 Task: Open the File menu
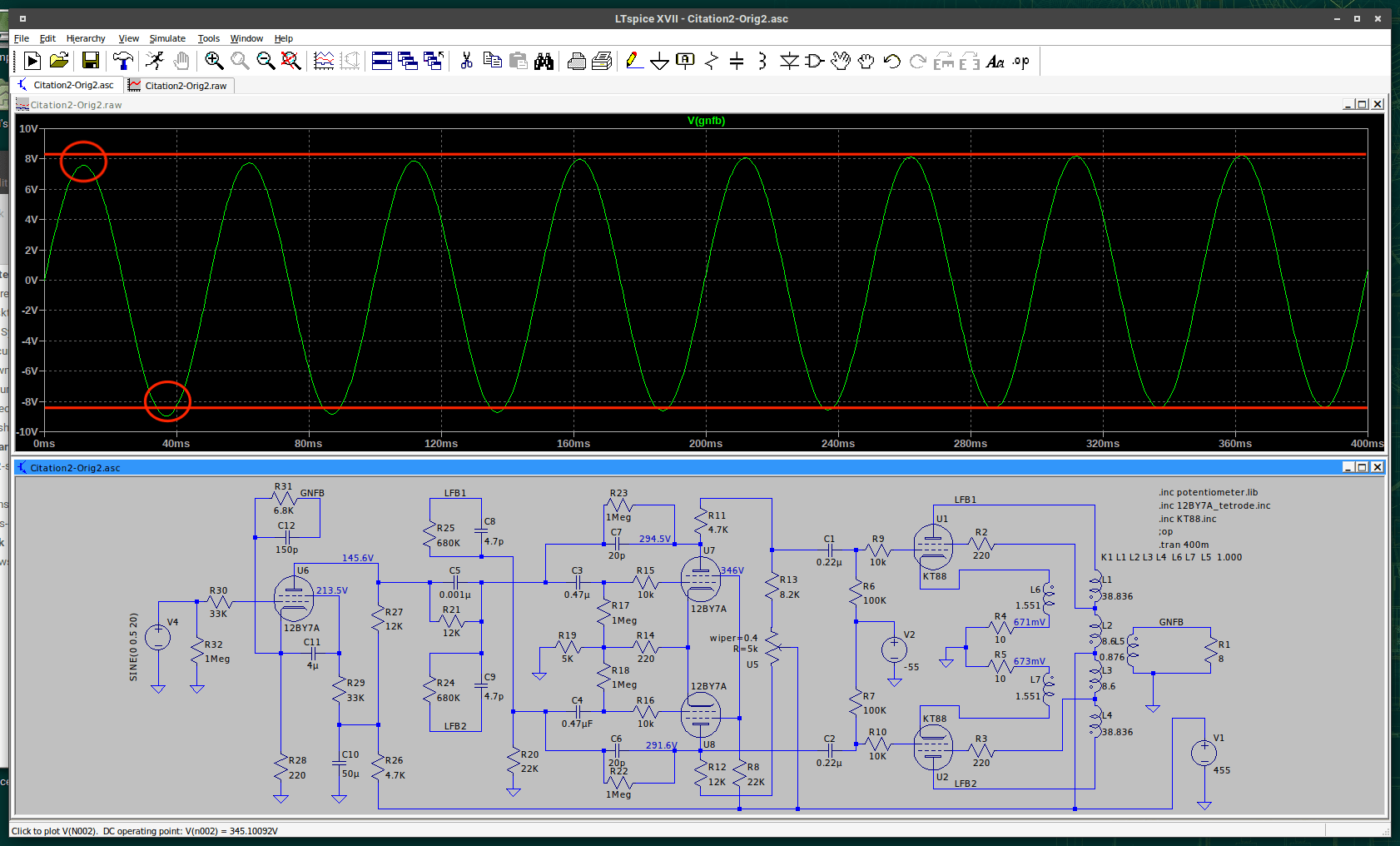22,38
